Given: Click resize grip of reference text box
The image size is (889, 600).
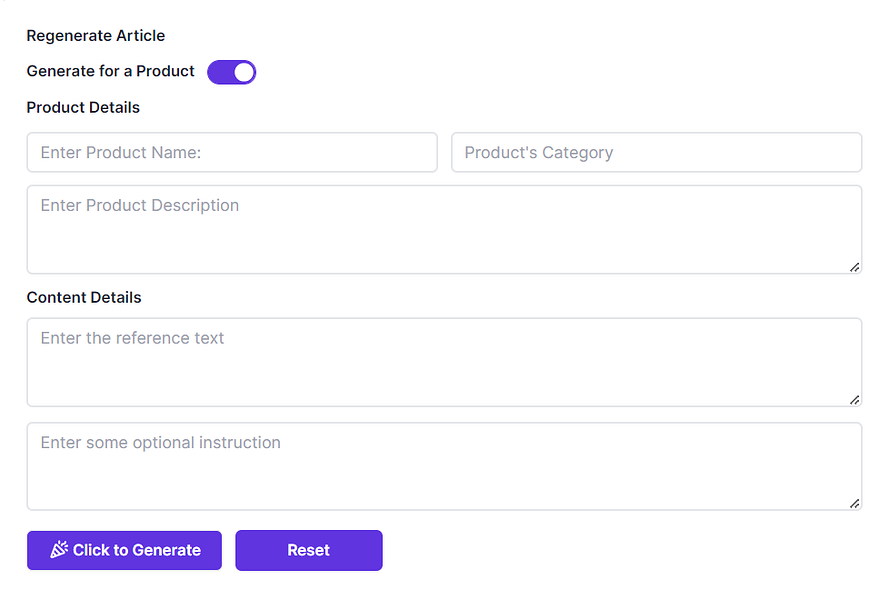Looking at the screenshot, I should (x=855, y=400).
